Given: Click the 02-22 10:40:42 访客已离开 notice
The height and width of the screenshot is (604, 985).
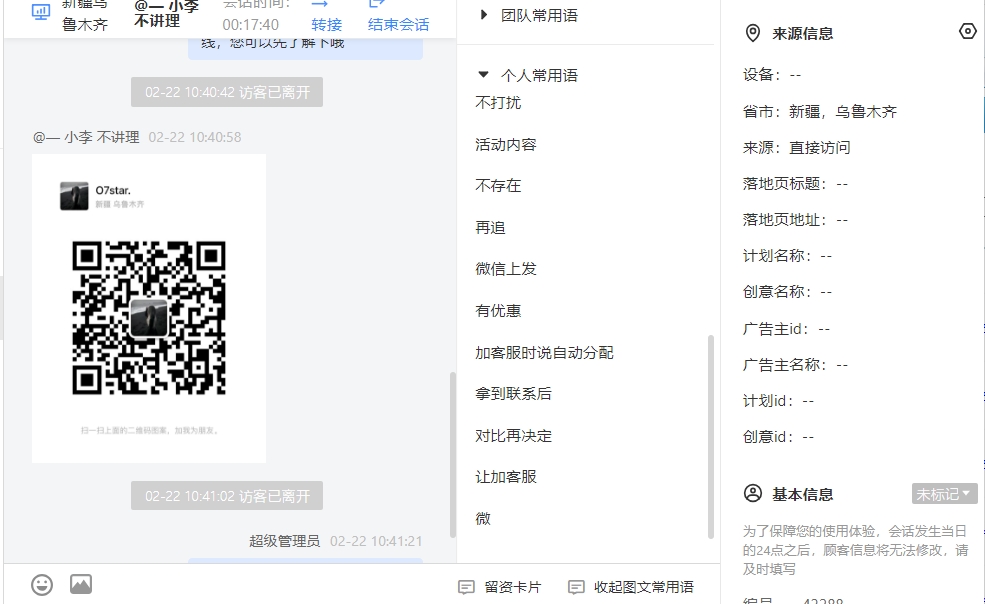Looking at the screenshot, I should click(x=227, y=92).
